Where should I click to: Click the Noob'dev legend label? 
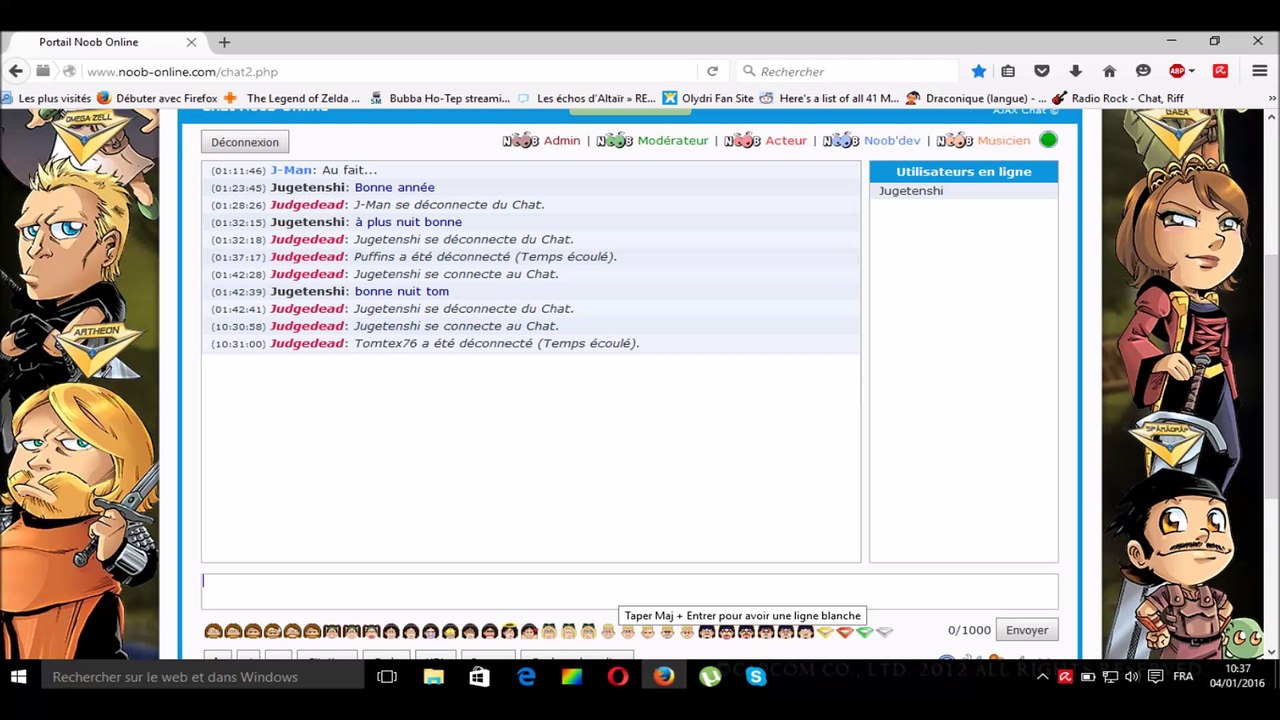(891, 140)
